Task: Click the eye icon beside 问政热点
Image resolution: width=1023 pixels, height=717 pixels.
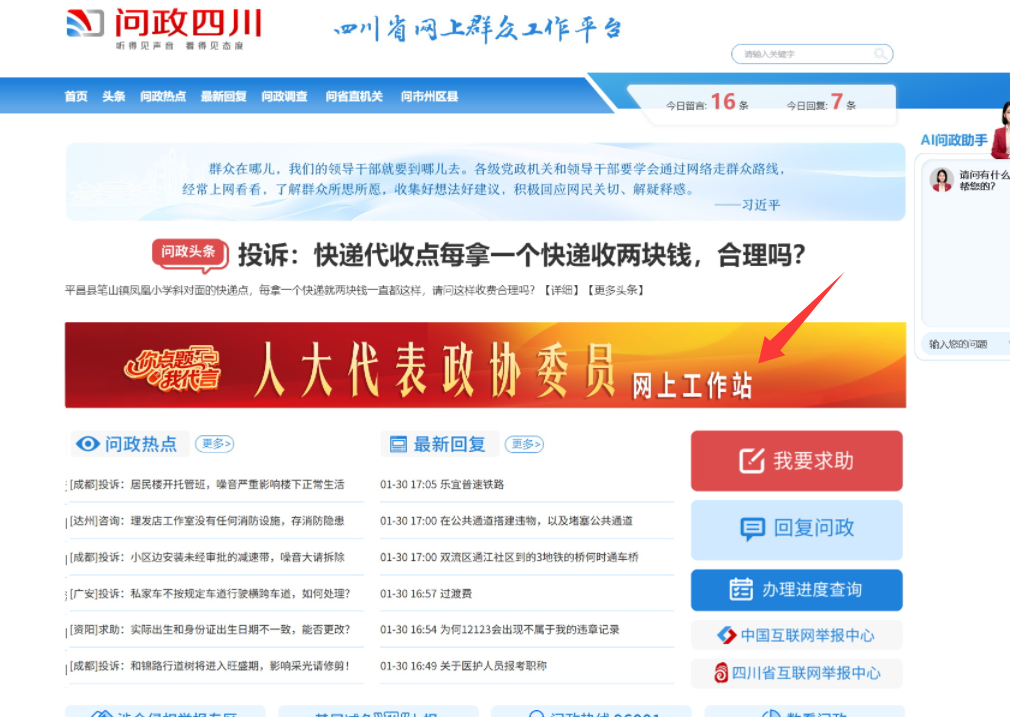Action: (88, 444)
